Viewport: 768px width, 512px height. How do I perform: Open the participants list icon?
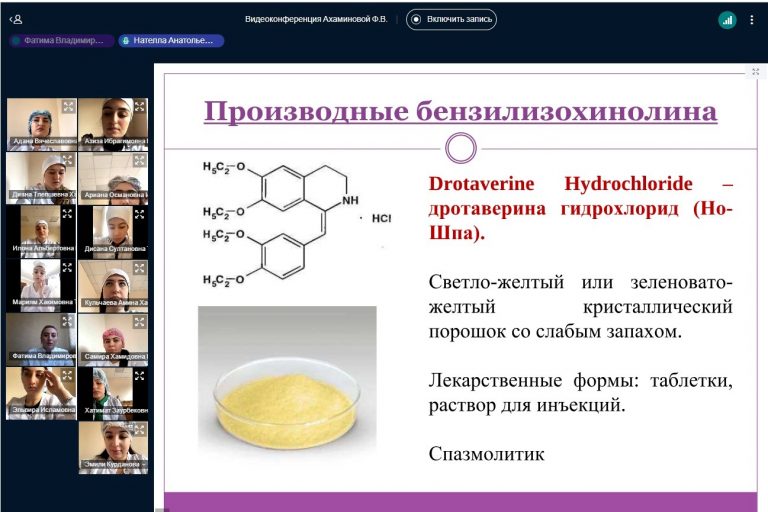[16, 20]
